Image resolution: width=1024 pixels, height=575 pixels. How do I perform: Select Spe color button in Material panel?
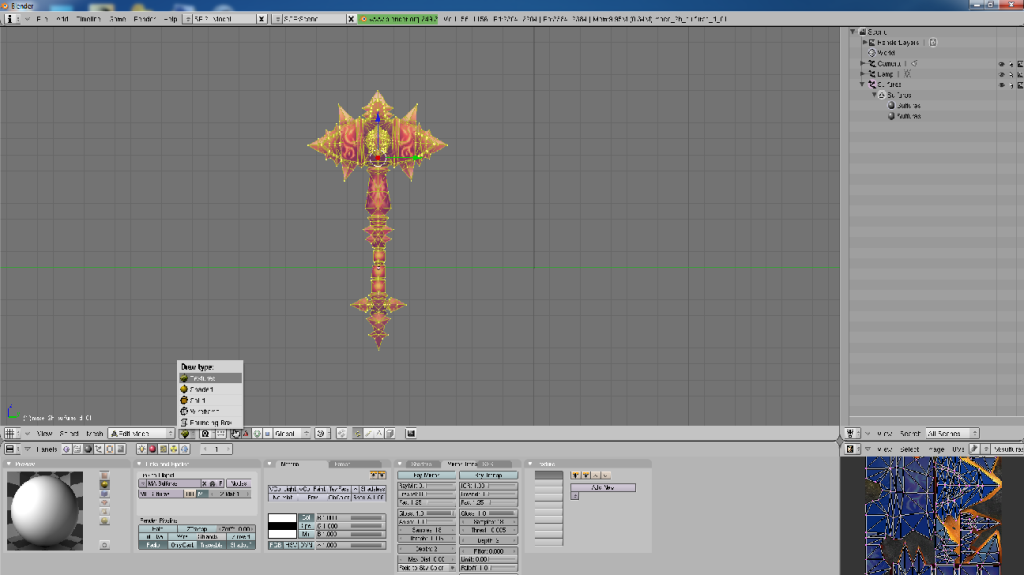tap(306, 525)
